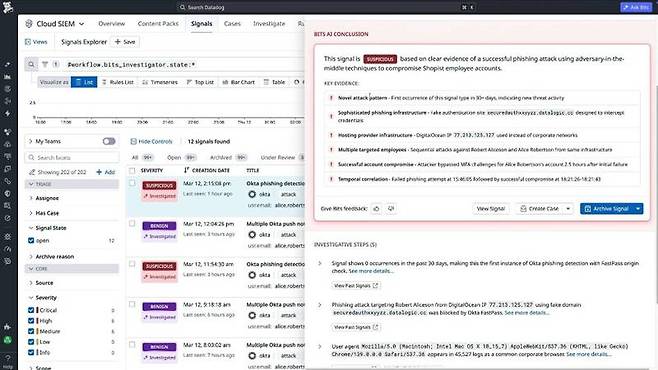Tick the select-all checkbox in the table header
Image resolution: width=658 pixels, height=370 pixels.
(x=132, y=170)
